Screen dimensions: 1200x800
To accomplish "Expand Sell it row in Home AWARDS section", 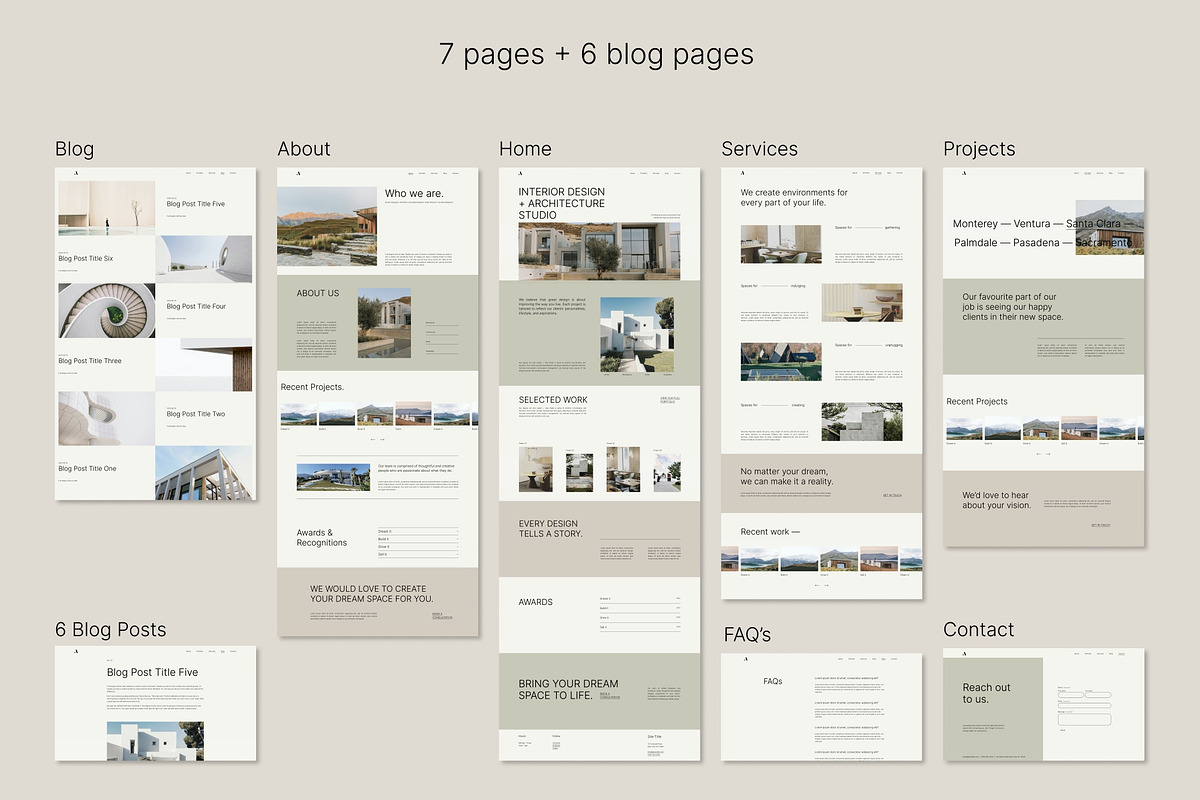I will click(640, 627).
